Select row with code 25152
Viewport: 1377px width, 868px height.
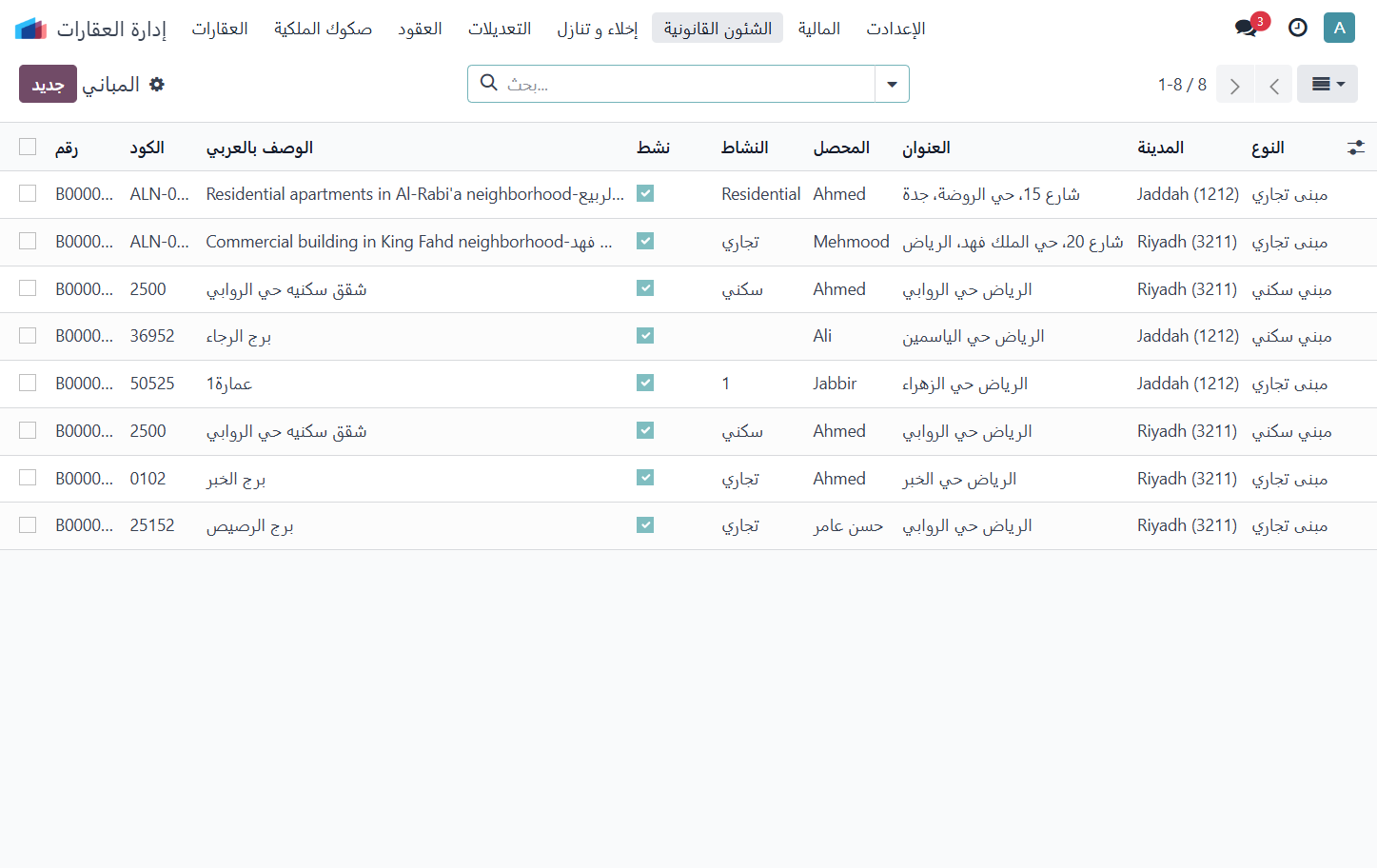coord(28,525)
